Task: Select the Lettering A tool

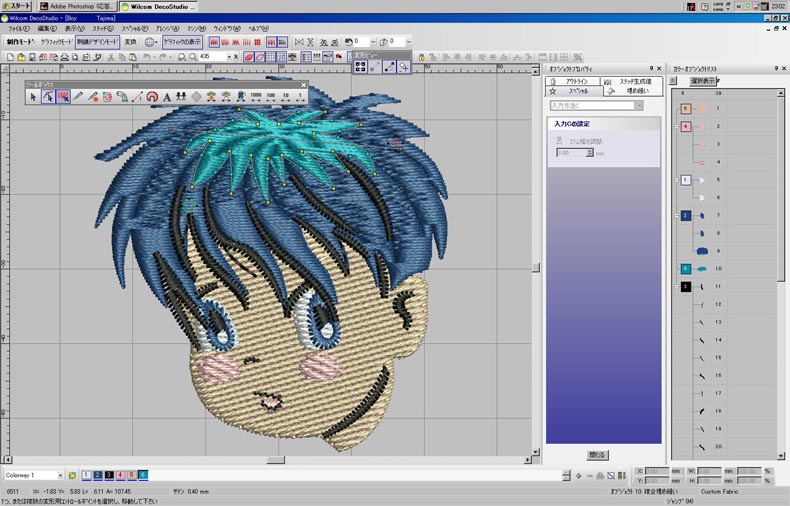Action: tap(167, 97)
